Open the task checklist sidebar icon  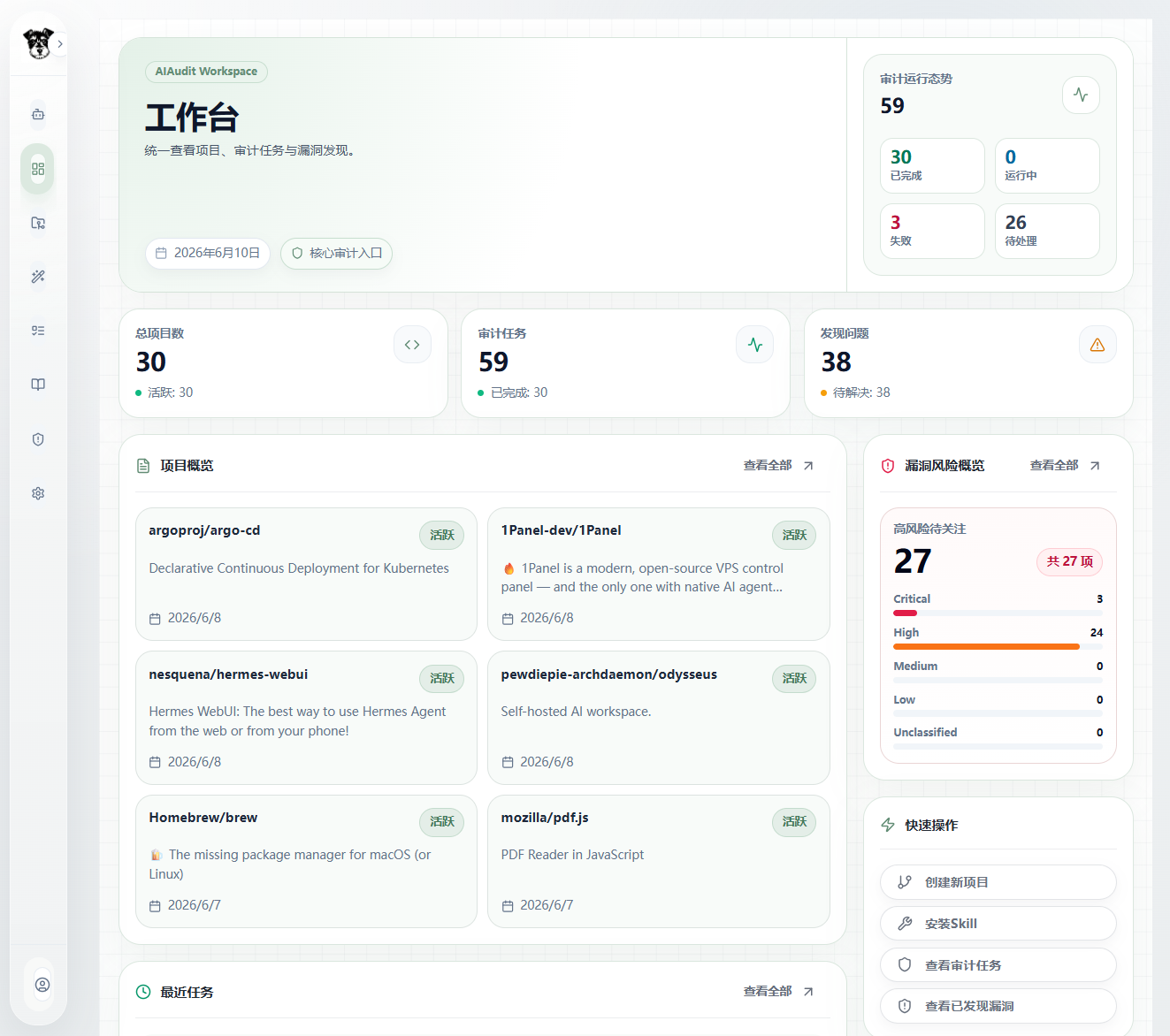point(38,331)
